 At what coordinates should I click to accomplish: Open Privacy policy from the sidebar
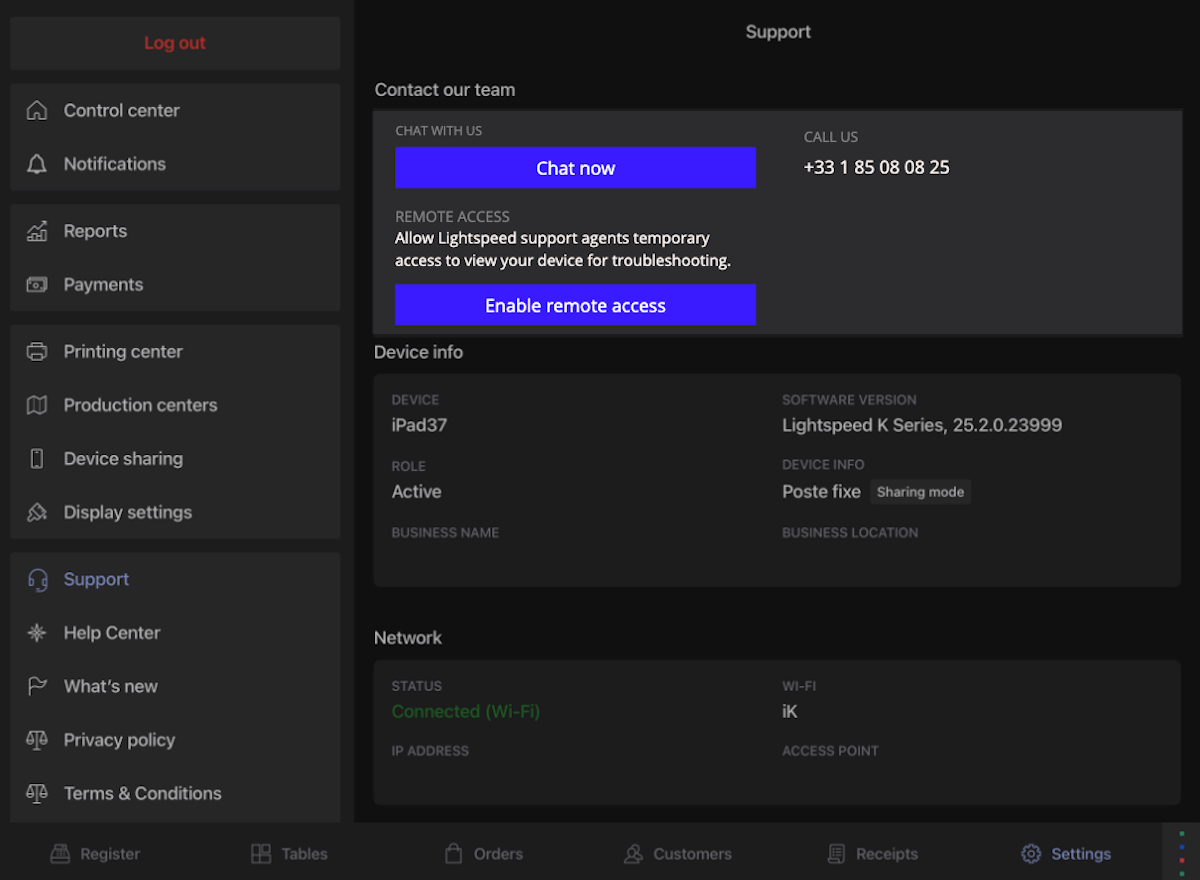click(119, 740)
